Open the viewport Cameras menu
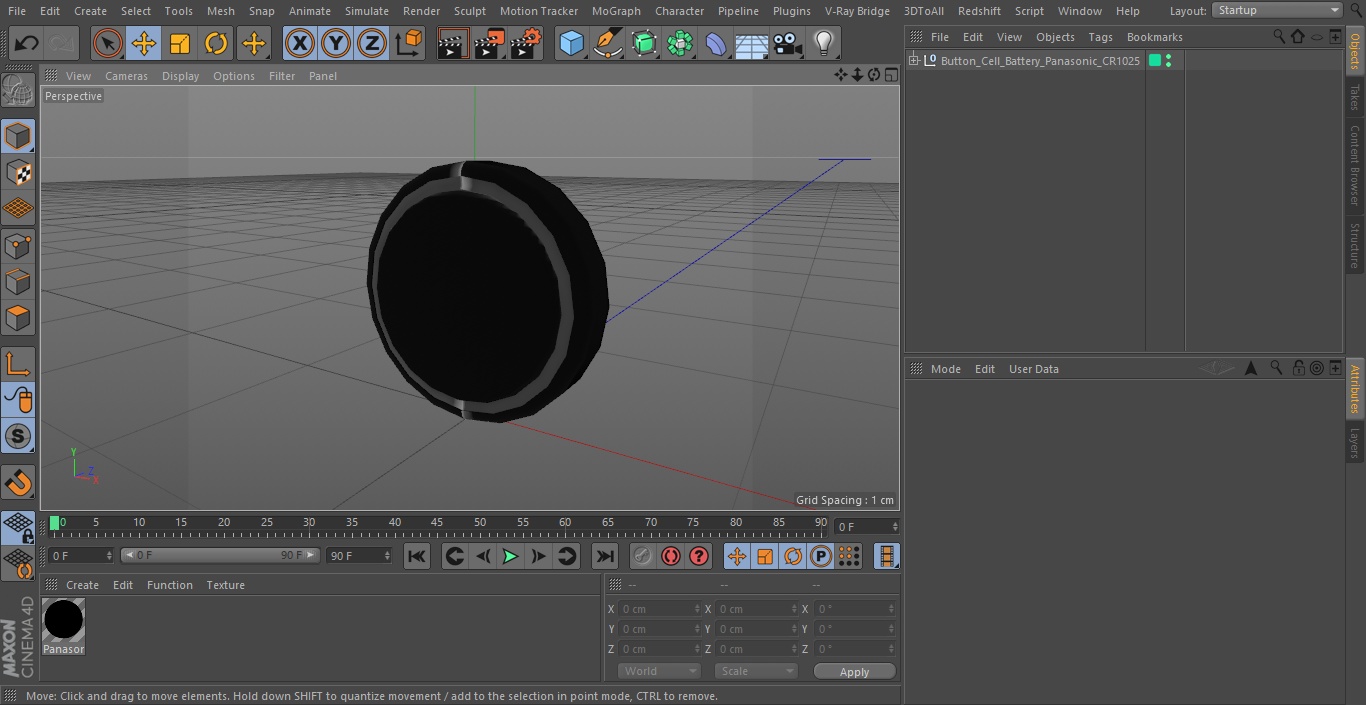 [126, 76]
